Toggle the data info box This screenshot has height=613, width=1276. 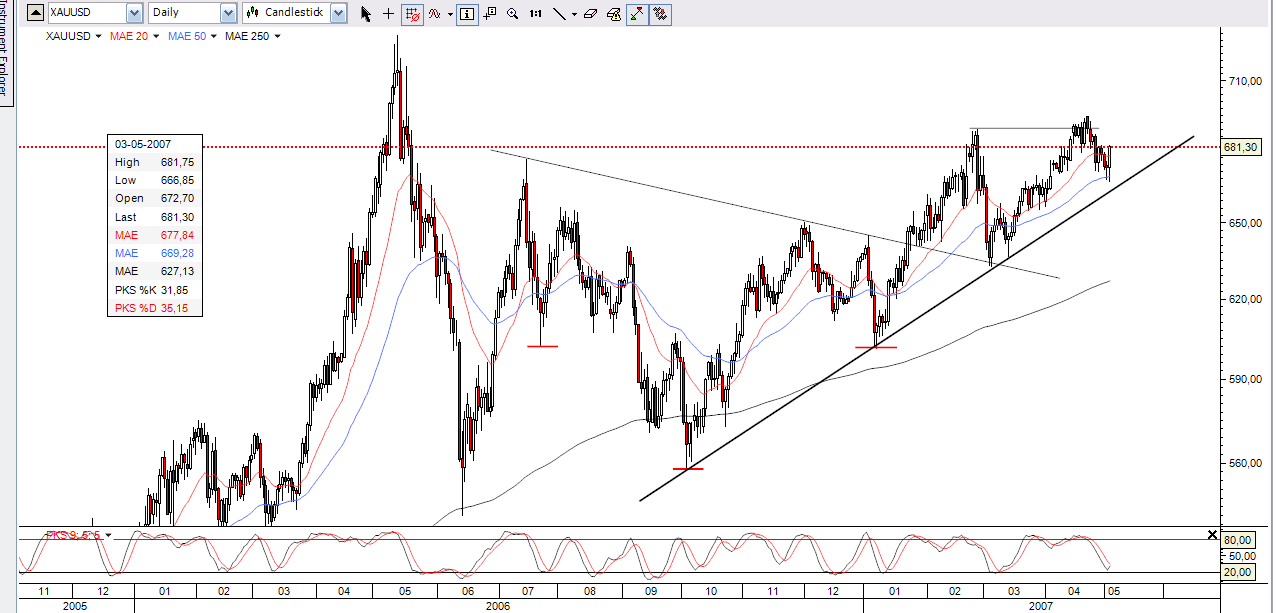coord(467,14)
